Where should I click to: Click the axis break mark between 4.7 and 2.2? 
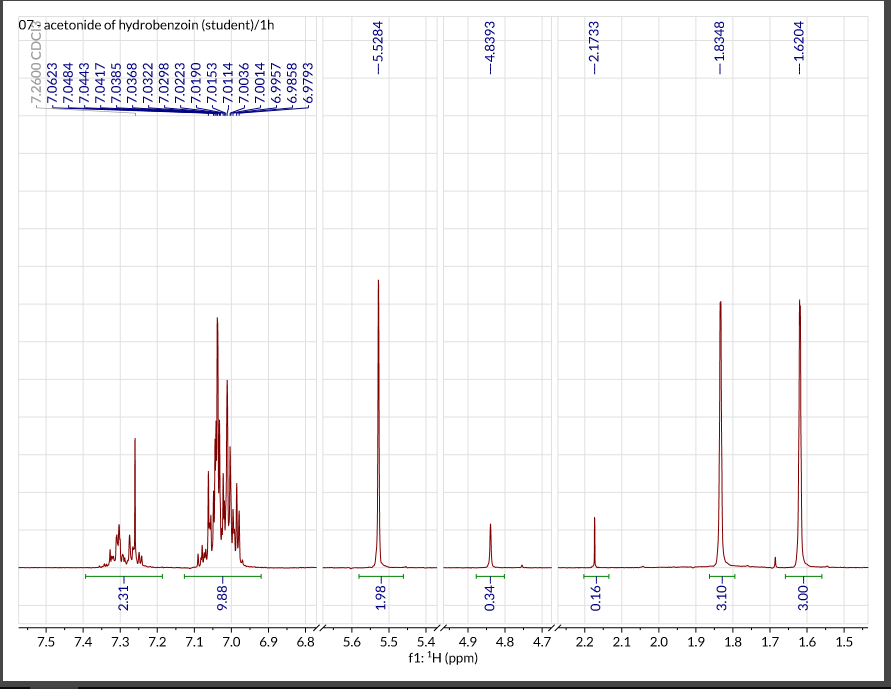[x=555, y=628]
